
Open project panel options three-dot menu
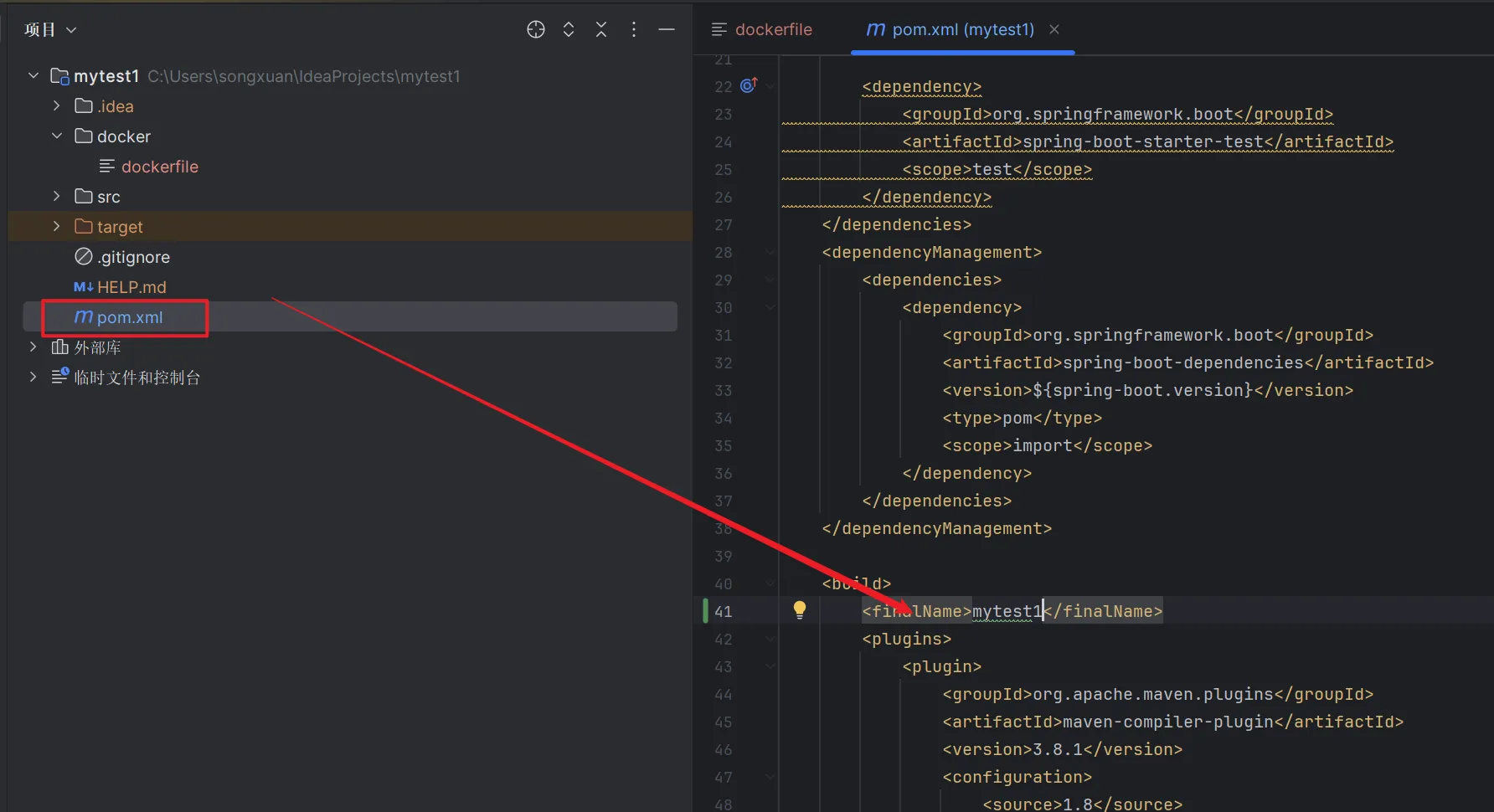pos(634,30)
